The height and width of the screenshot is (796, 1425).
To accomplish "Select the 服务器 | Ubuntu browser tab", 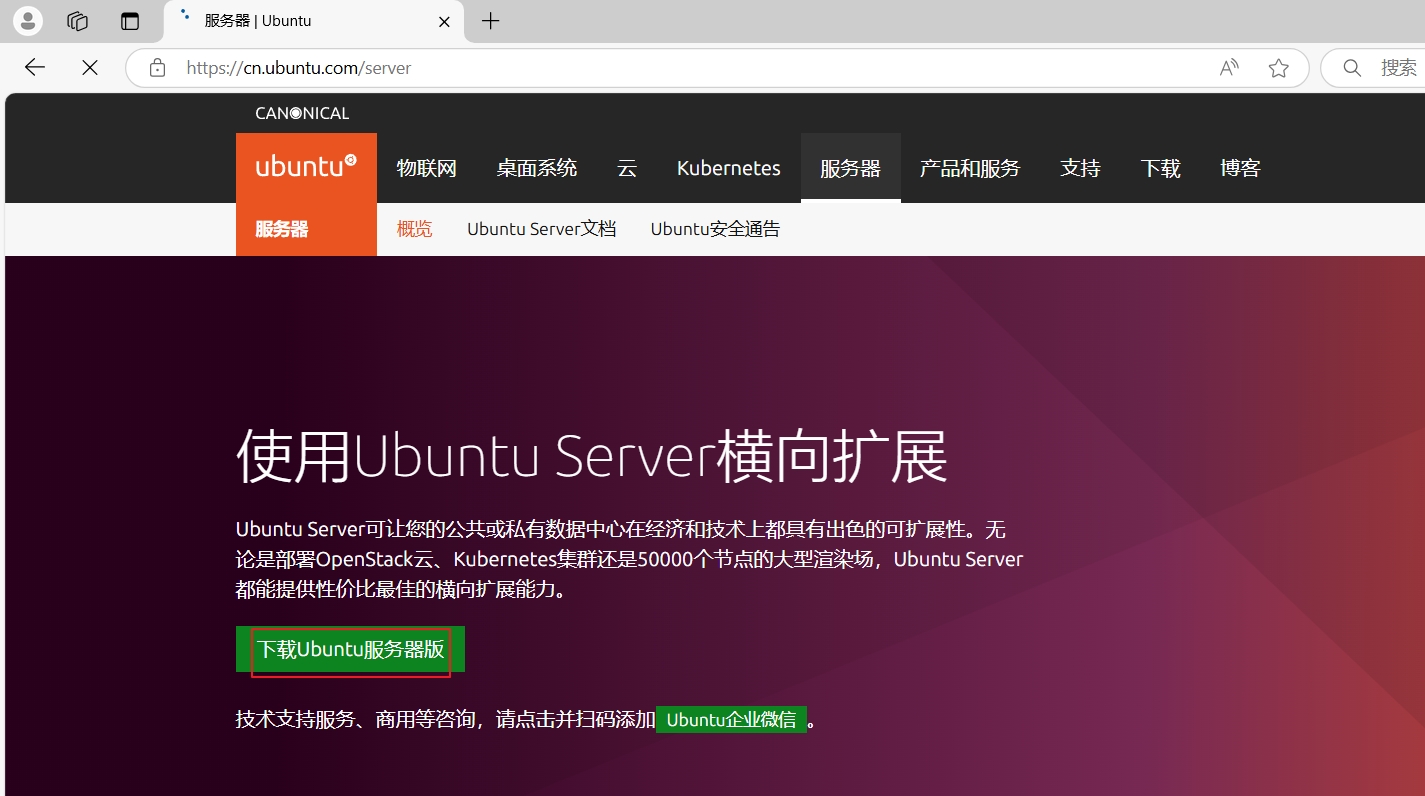I will coord(313,21).
